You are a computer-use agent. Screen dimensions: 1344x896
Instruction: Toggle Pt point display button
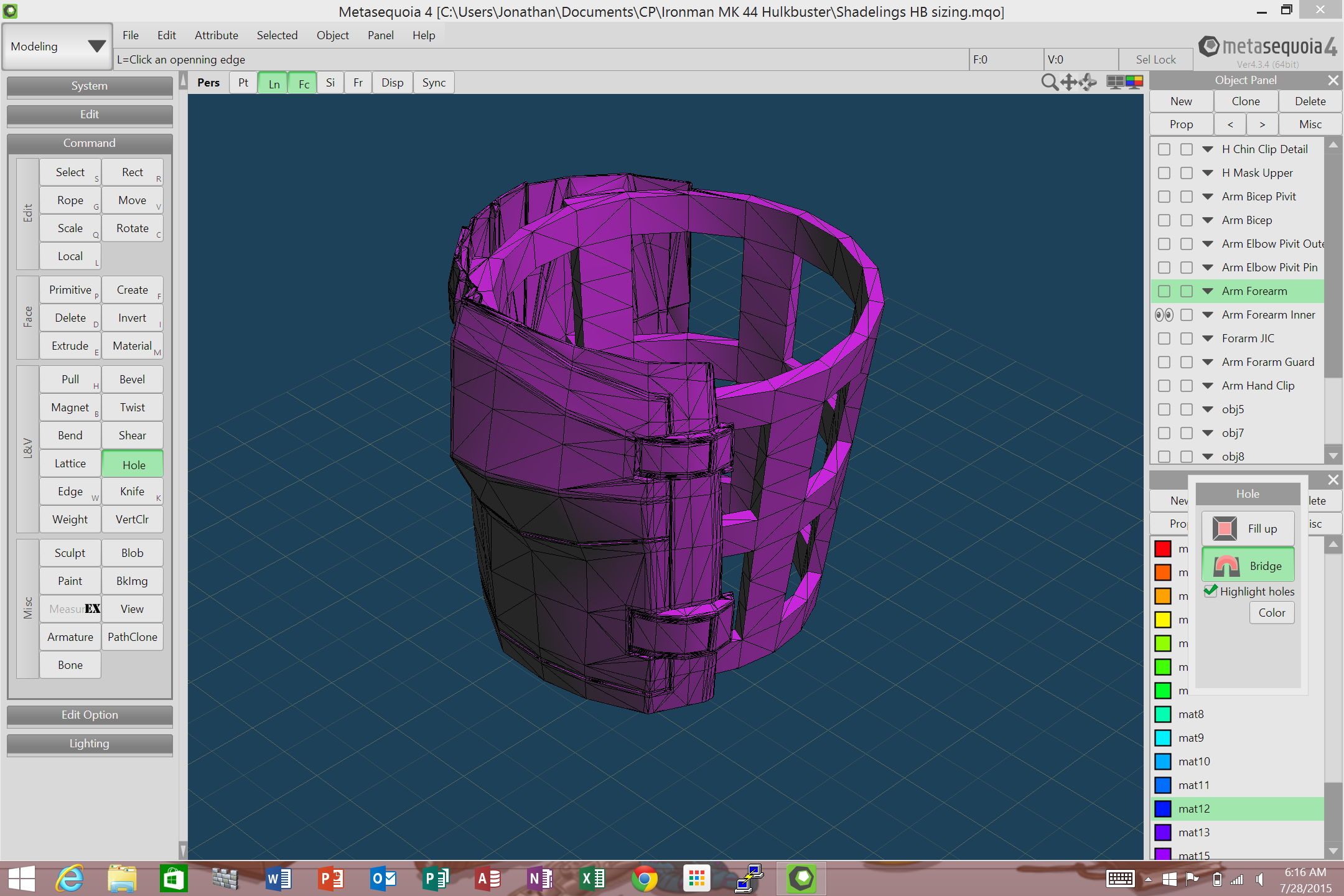pos(243,83)
